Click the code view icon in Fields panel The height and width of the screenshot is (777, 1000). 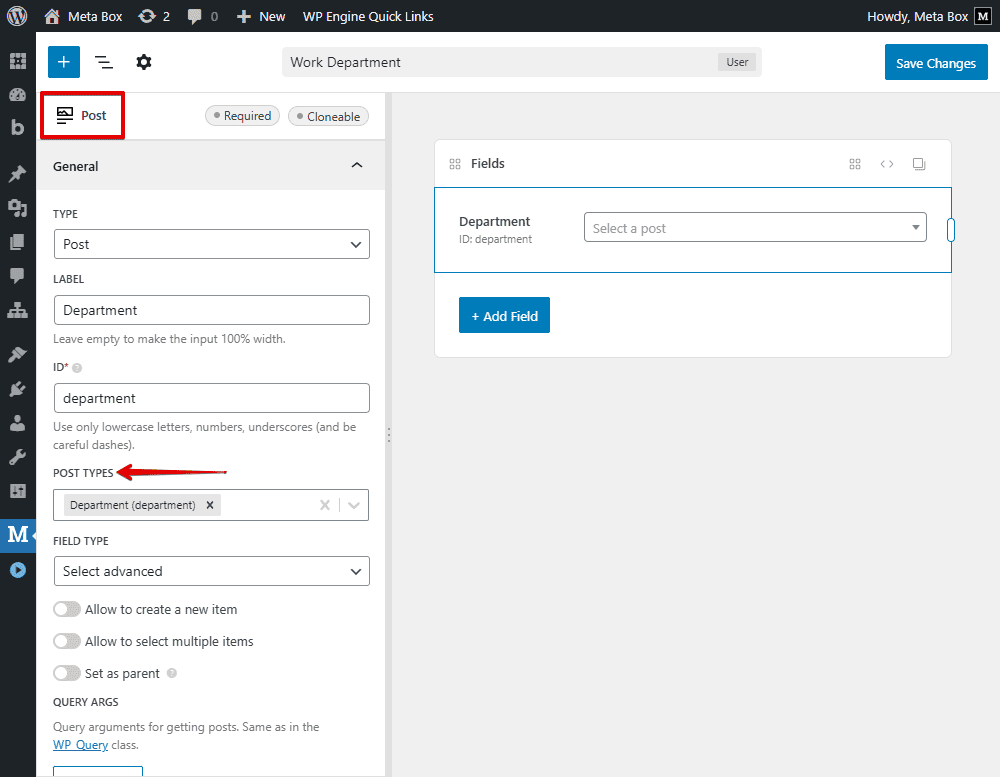(887, 164)
